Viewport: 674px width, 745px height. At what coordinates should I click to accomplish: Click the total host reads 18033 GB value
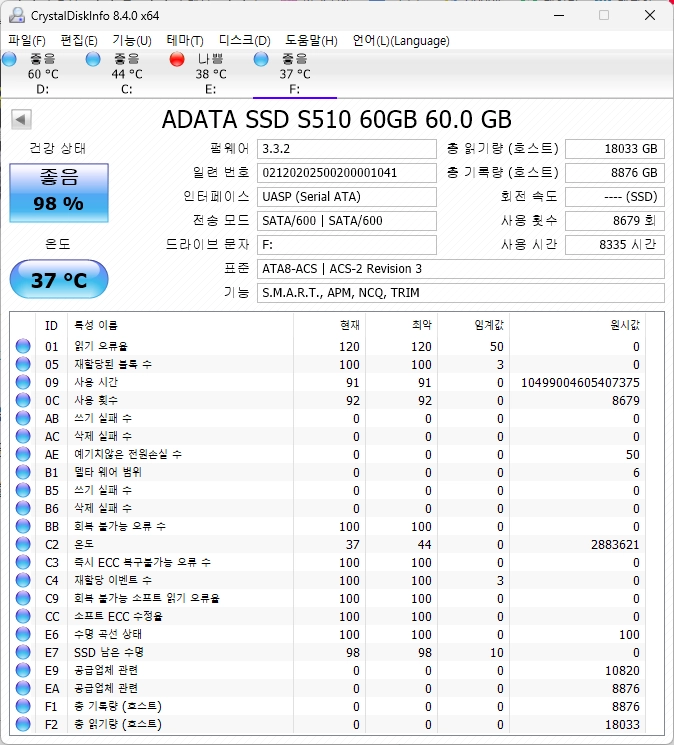(x=615, y=149)
